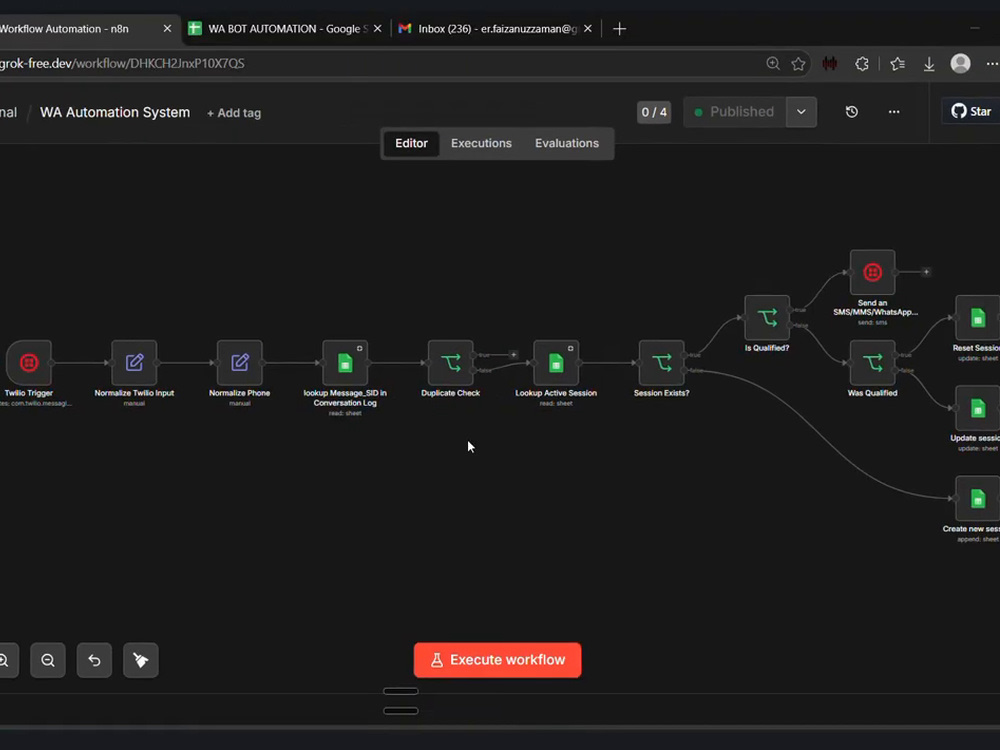Screen dimensions: 1000x750
Task: Close the Gmail Inbox tab
Action: pyautogui.click(x=588, y=29)
